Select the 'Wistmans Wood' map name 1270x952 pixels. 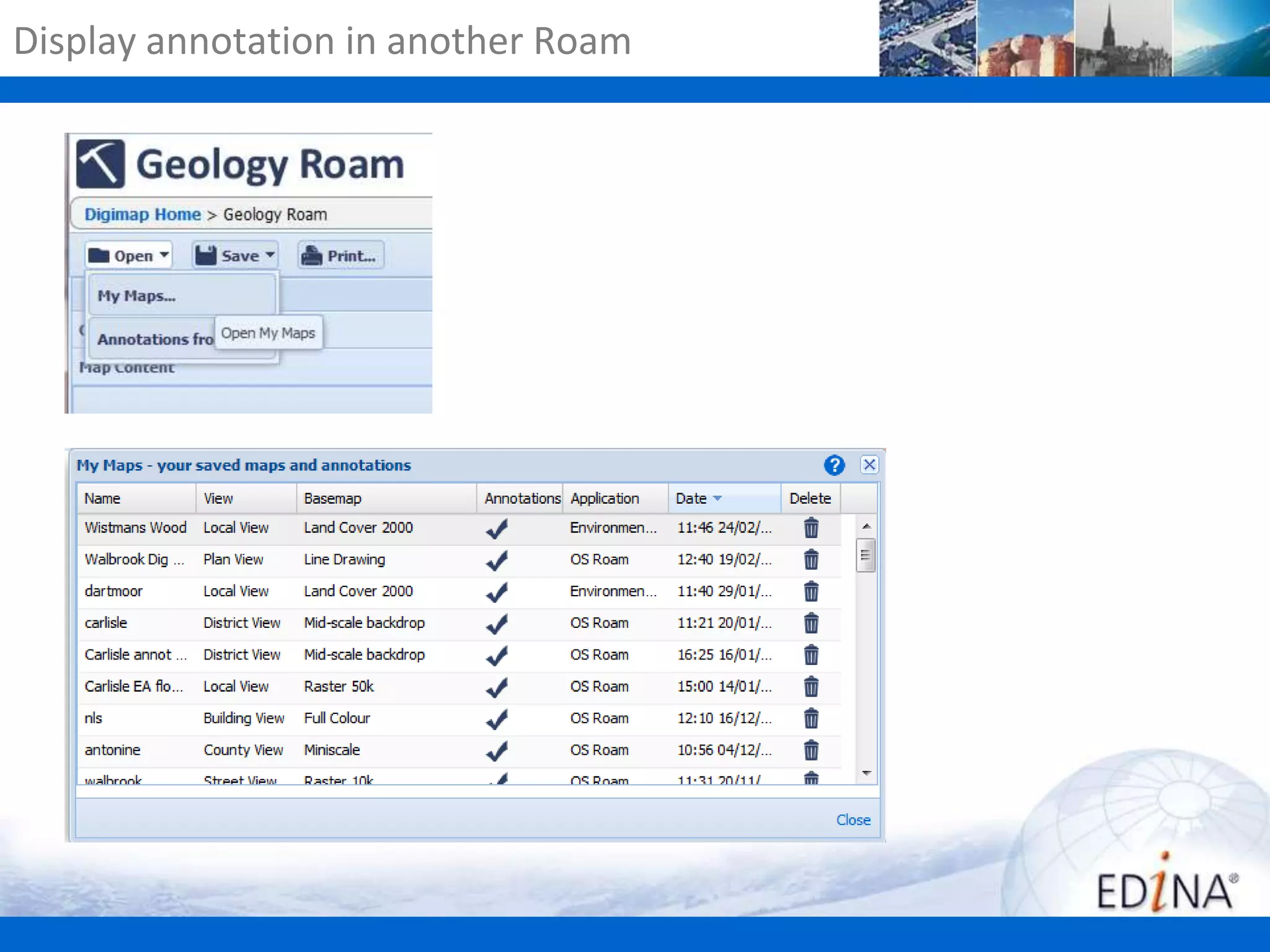[x=135, y=527]
